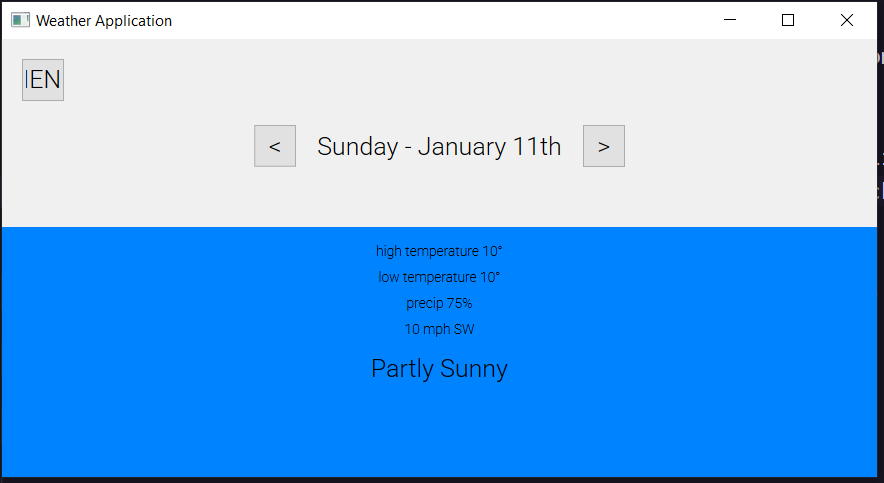Click the Partly Sunny condition text
Screen dimensions: 884x483
tap(439, 369)
